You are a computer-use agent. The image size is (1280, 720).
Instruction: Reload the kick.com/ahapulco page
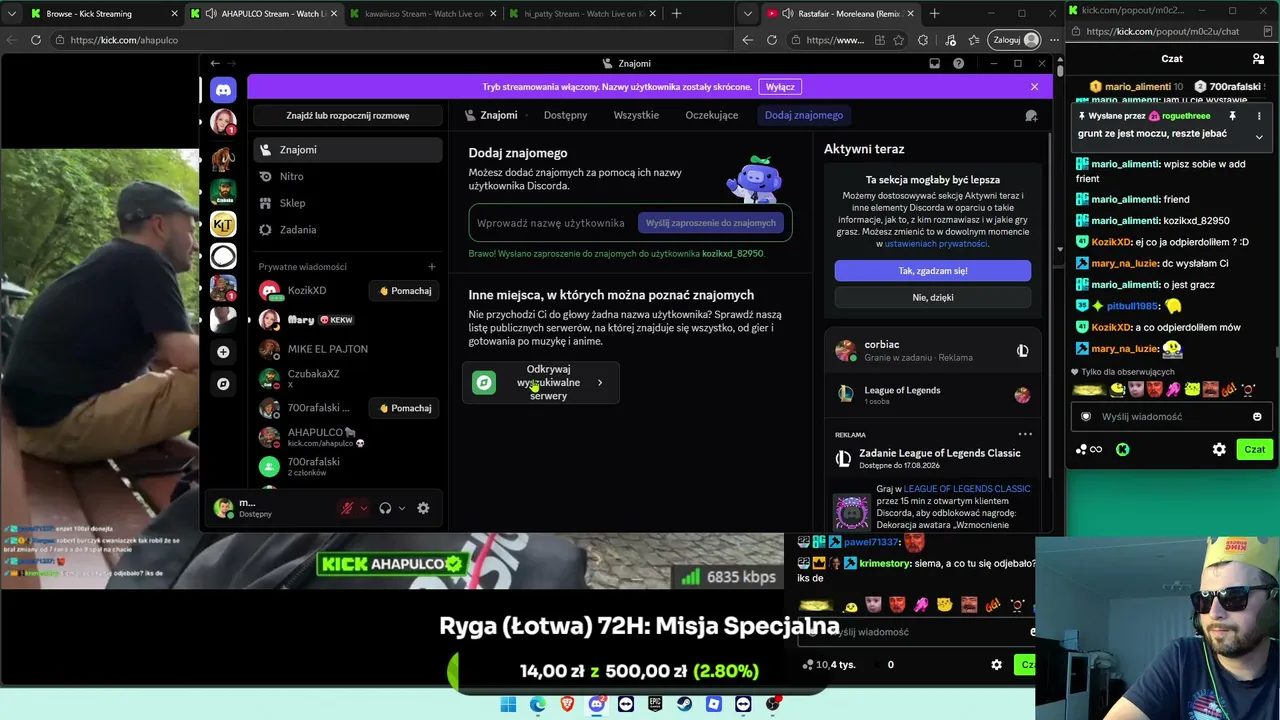pos(36,40)
